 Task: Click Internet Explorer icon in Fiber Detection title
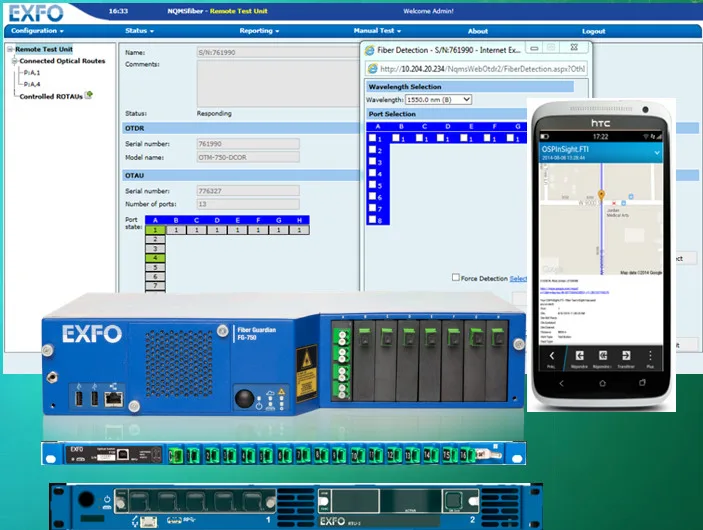click(x=369, y=50)
